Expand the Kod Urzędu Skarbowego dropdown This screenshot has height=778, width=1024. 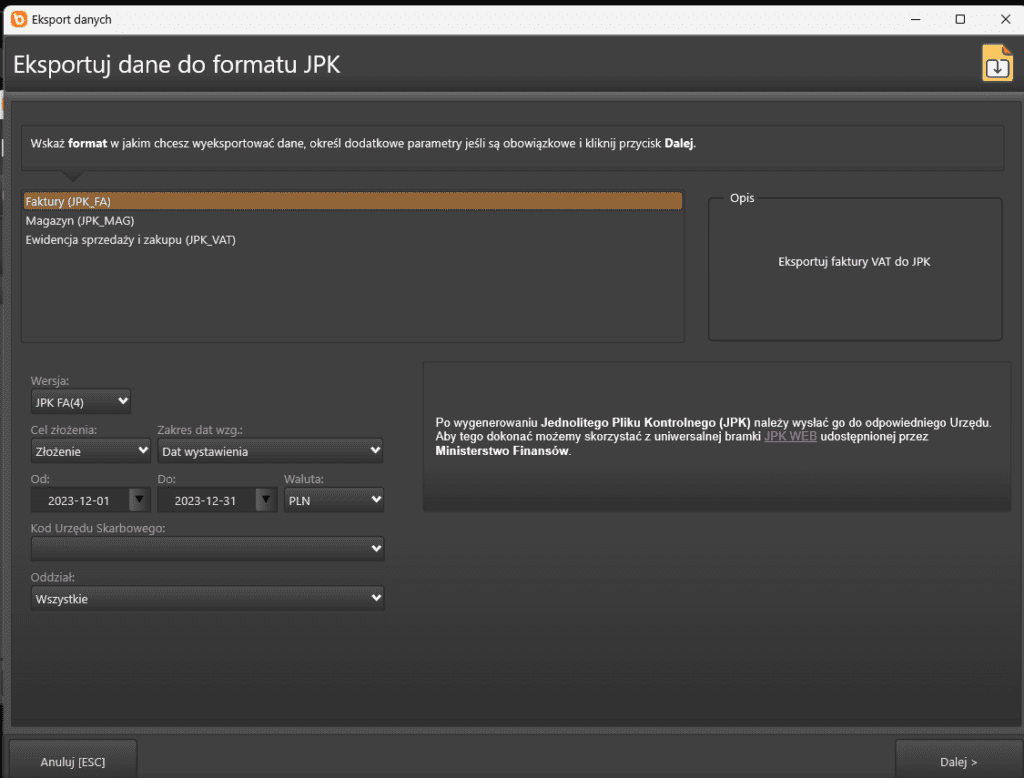[x=207, y=549]
